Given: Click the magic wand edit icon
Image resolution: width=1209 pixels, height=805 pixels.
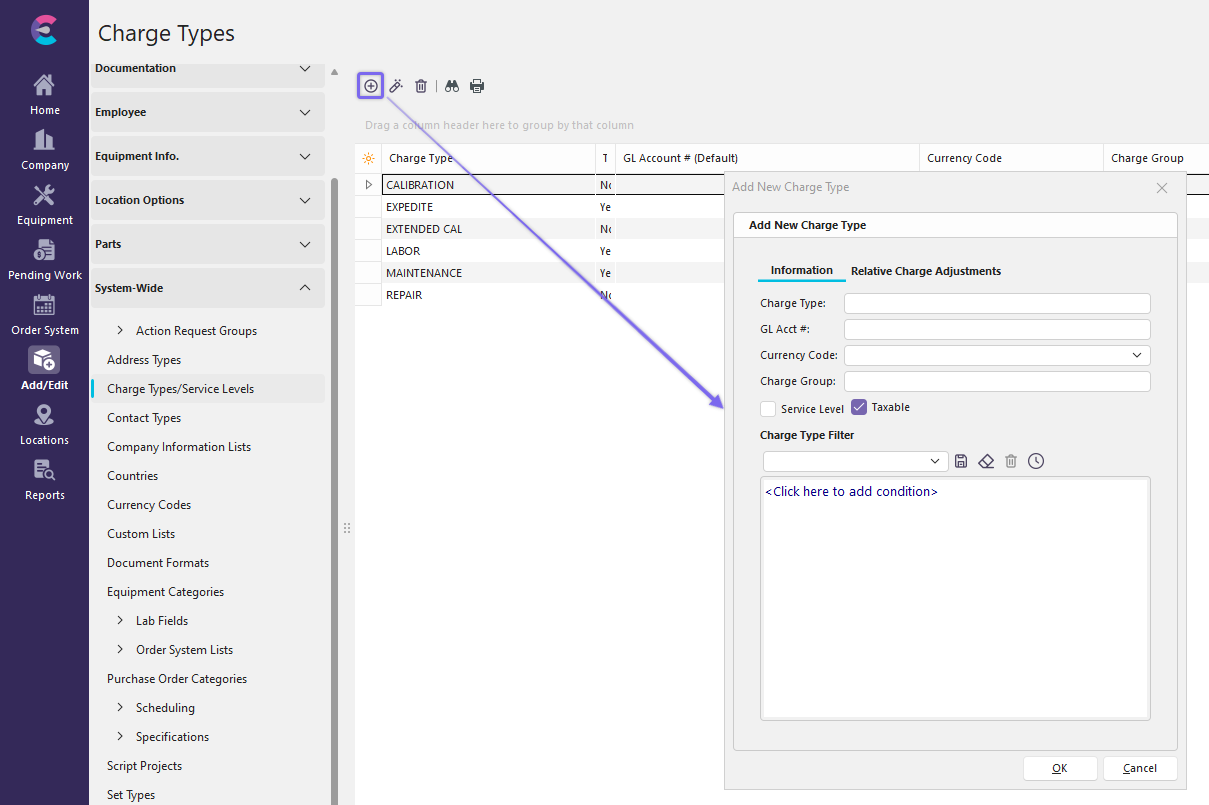Looking at the screenshot, I should click(x=396, y=86).
